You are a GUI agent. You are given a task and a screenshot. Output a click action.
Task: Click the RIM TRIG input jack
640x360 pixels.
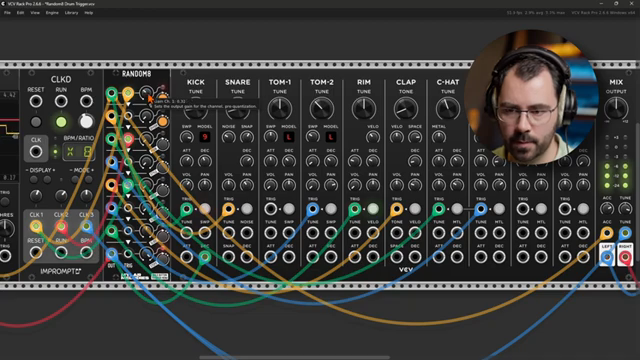pyautogui.click(x=355, y=209)
